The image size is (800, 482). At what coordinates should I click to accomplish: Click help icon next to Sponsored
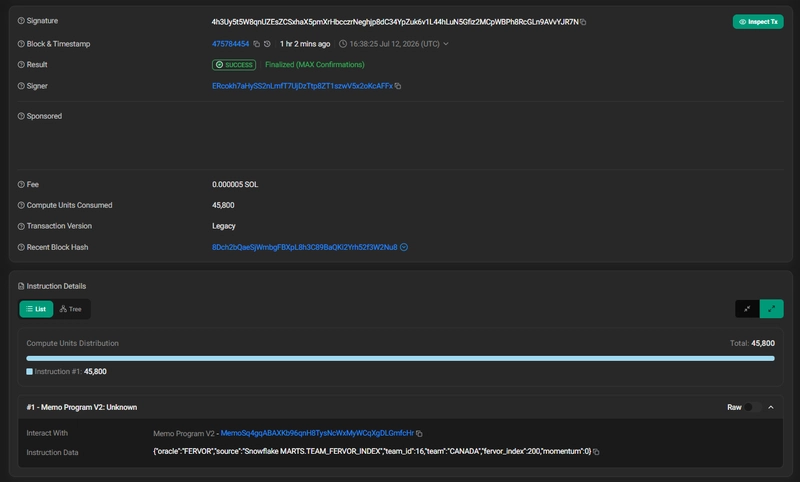click(21, 116)
